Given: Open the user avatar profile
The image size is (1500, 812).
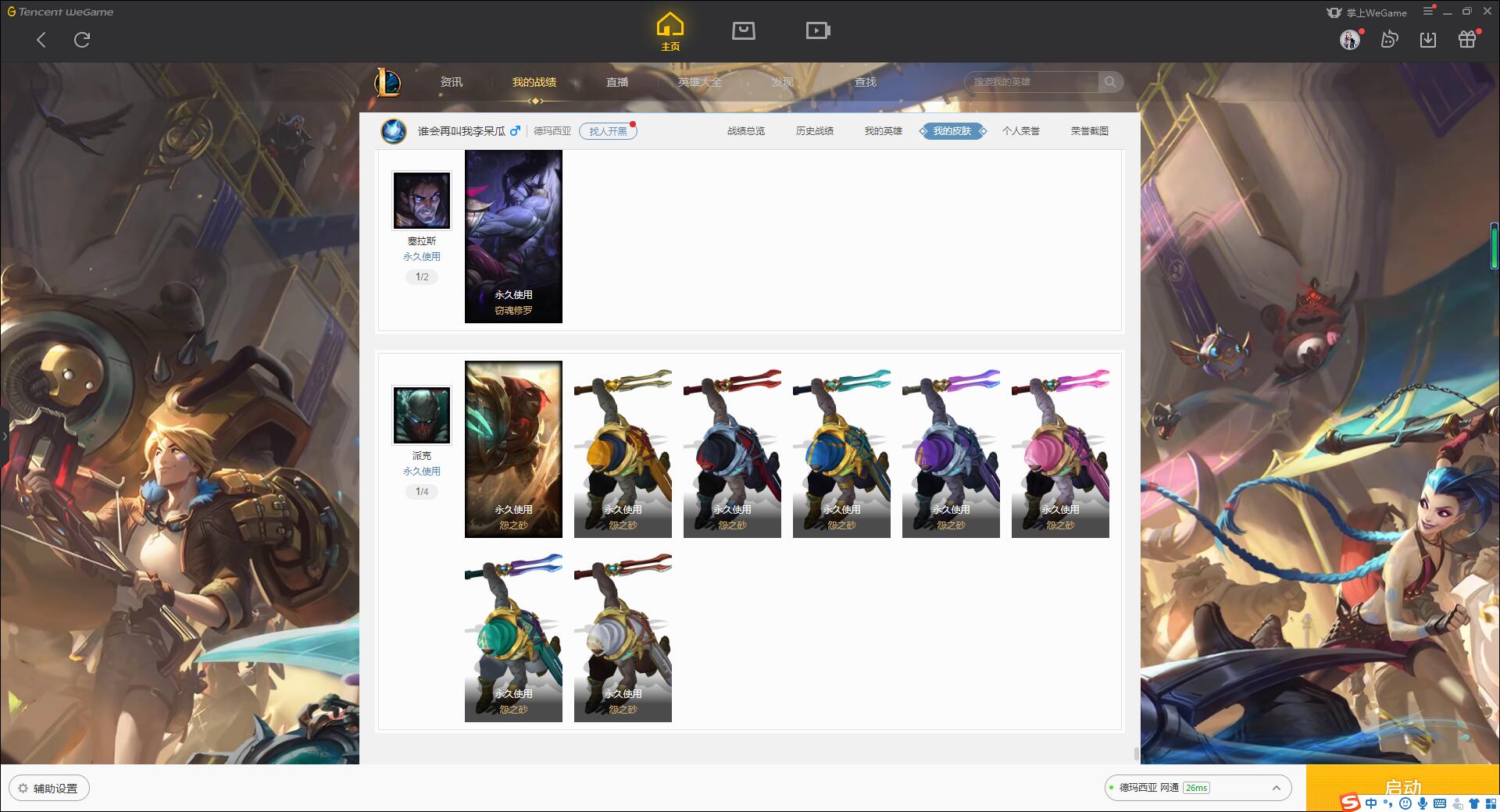Looking at the screenshot, I should (1350, 40).
